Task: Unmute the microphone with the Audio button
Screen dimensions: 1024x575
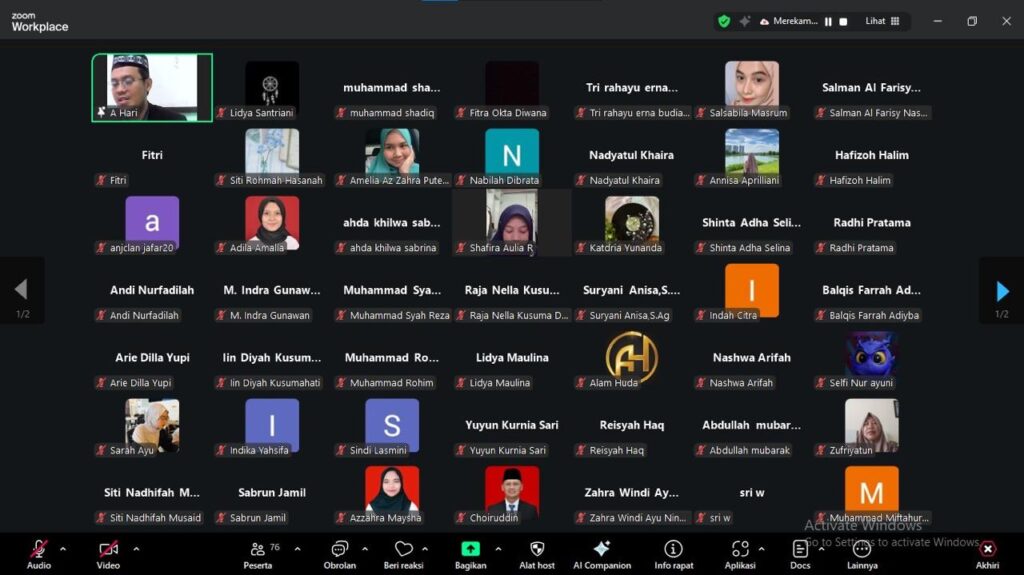Action: [39, 550]
